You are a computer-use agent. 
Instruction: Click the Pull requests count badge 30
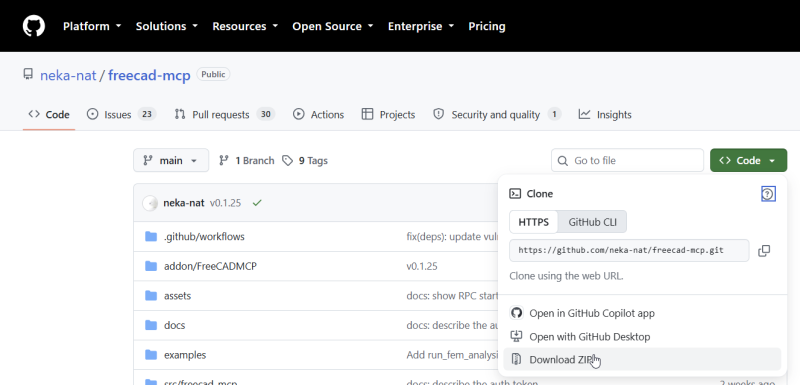click(266, 114)
